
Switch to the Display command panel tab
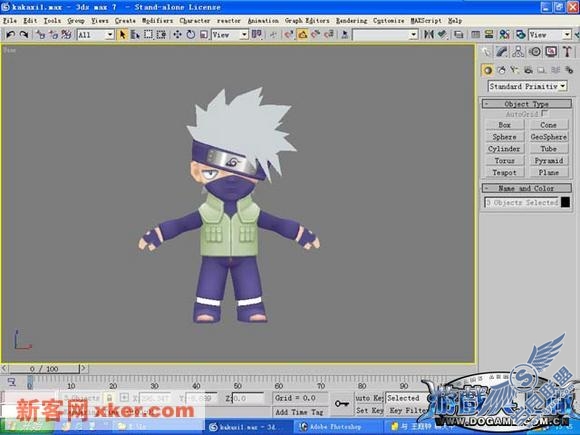click(x=551, y=52)
